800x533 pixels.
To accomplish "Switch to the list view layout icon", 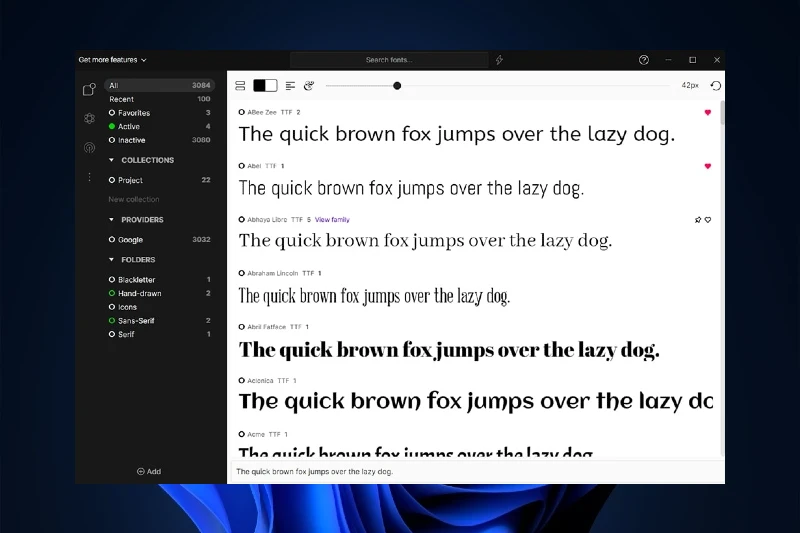I will pyautogui.click(x=240, y=86).
